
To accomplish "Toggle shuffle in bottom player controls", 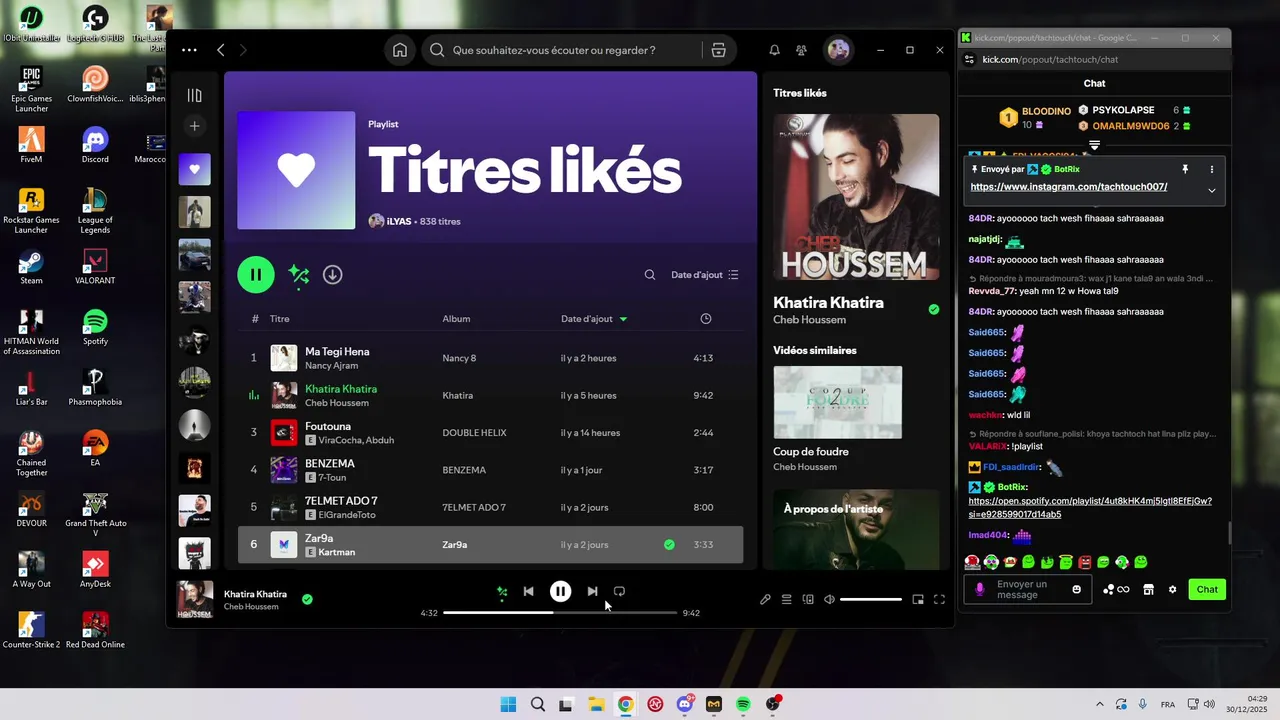I will pyautogui.click(x=502, y=592).
